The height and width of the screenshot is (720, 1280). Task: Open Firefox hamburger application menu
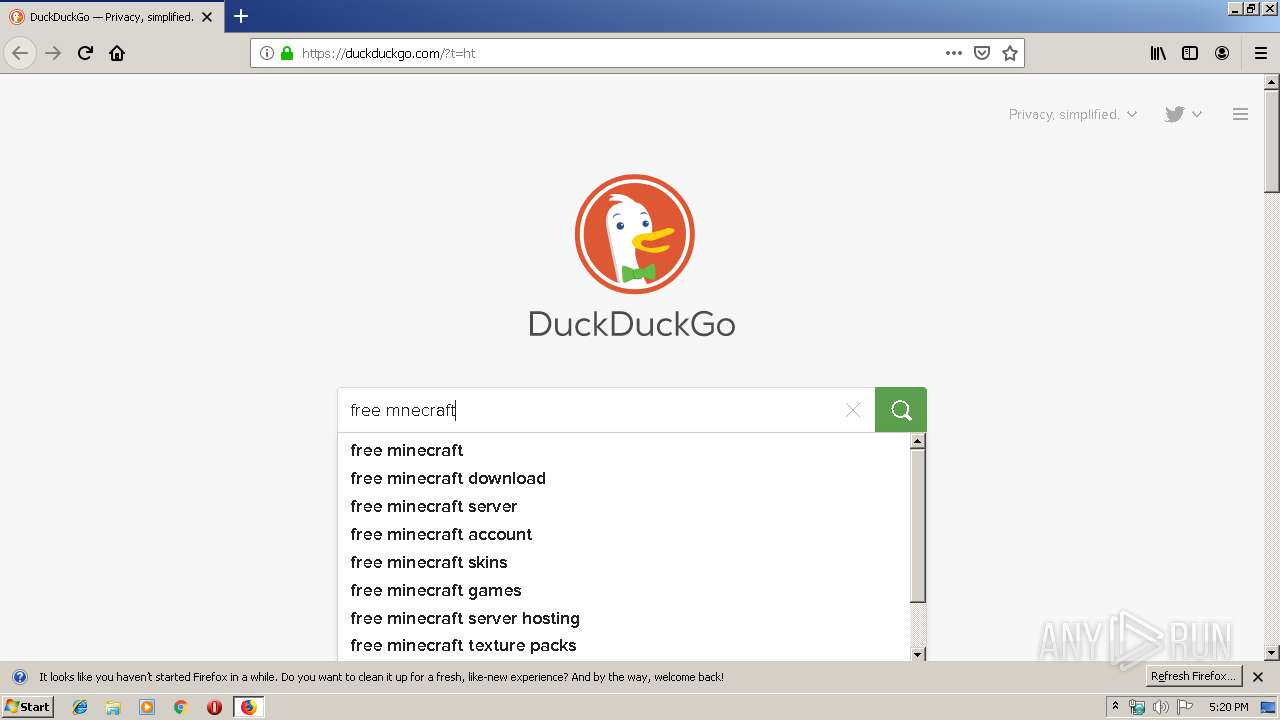[1260, 53]
